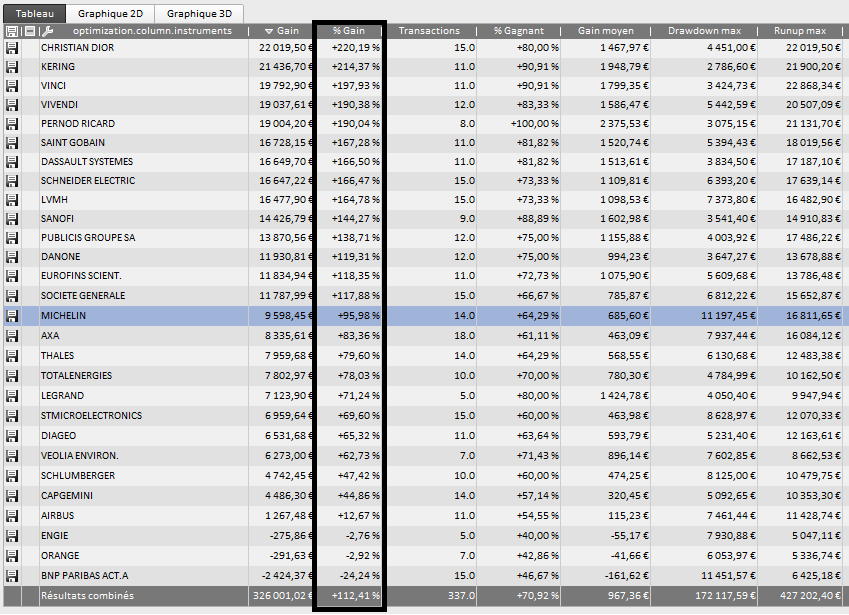The image size is (849, 615).
Task: Click gain value 22 019,50 €
Action: pos(285,48)
